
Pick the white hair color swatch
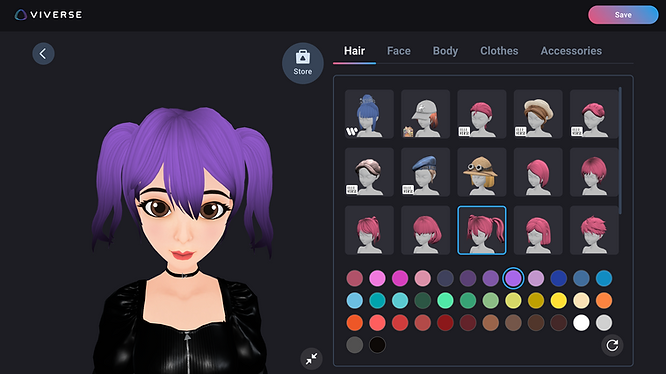(x=581, y=323)
